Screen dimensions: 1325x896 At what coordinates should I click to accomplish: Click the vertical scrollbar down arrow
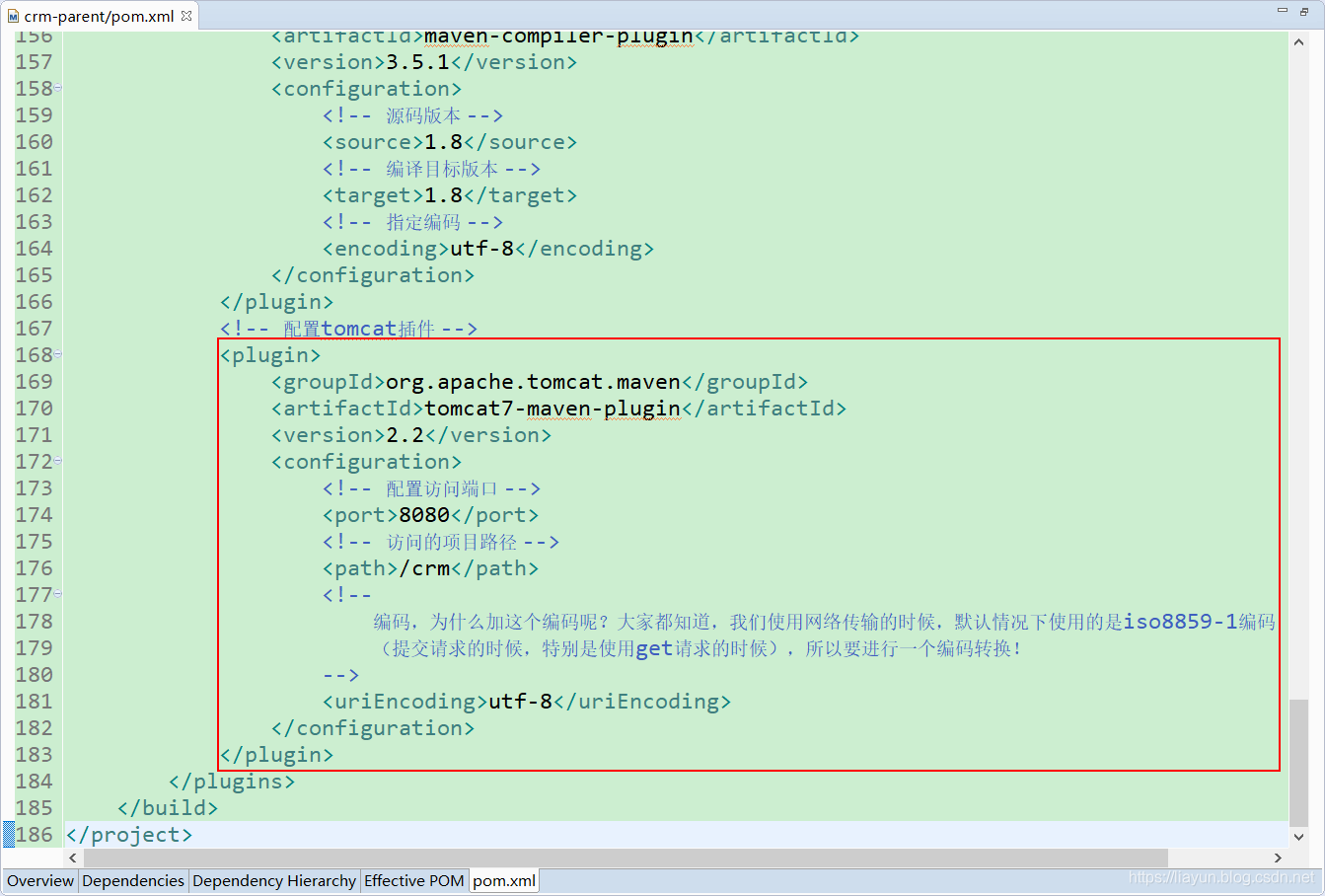[1298, 837]
